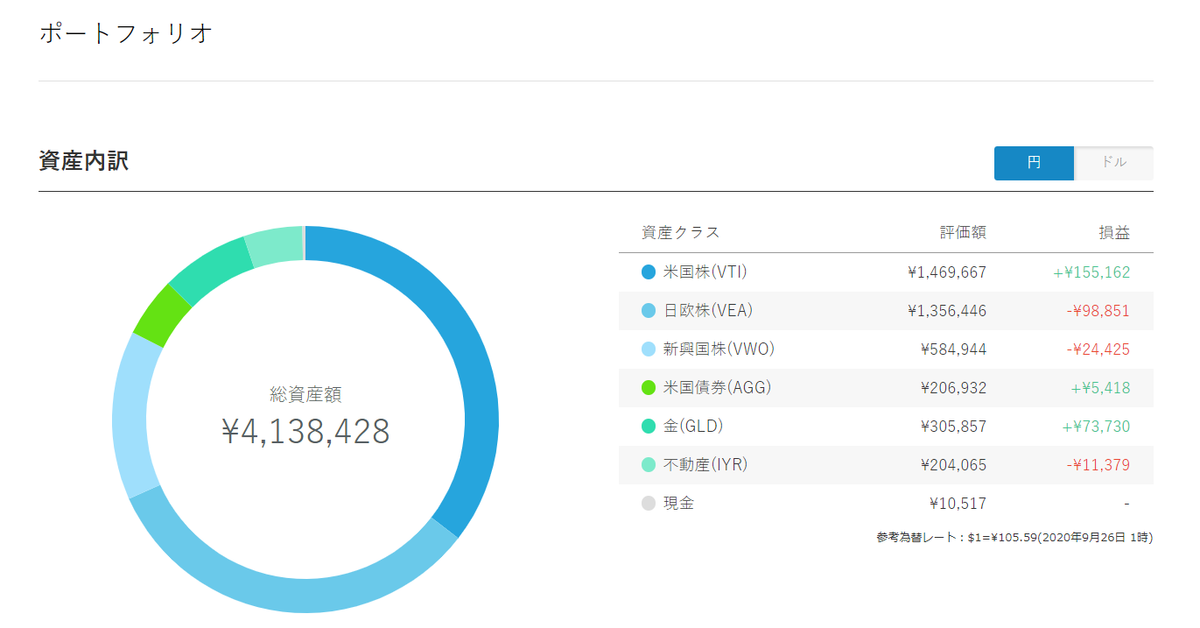The width and height of the screenshot is (1200, 628).
Task: Click the gain +¥5,418
Action: pyautogui.click(x=1100, y=388)
